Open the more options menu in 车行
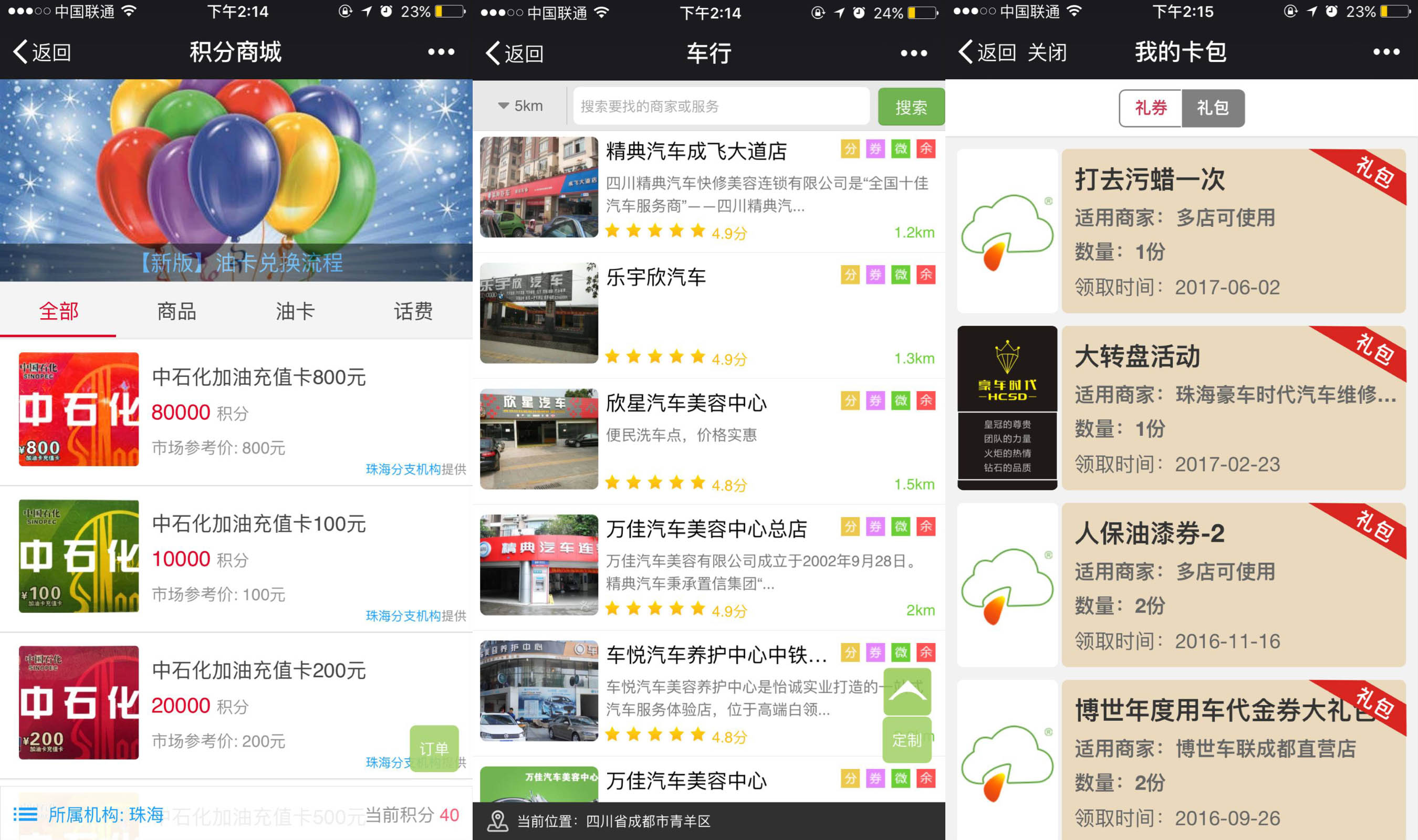 click(x=914, y=53)
